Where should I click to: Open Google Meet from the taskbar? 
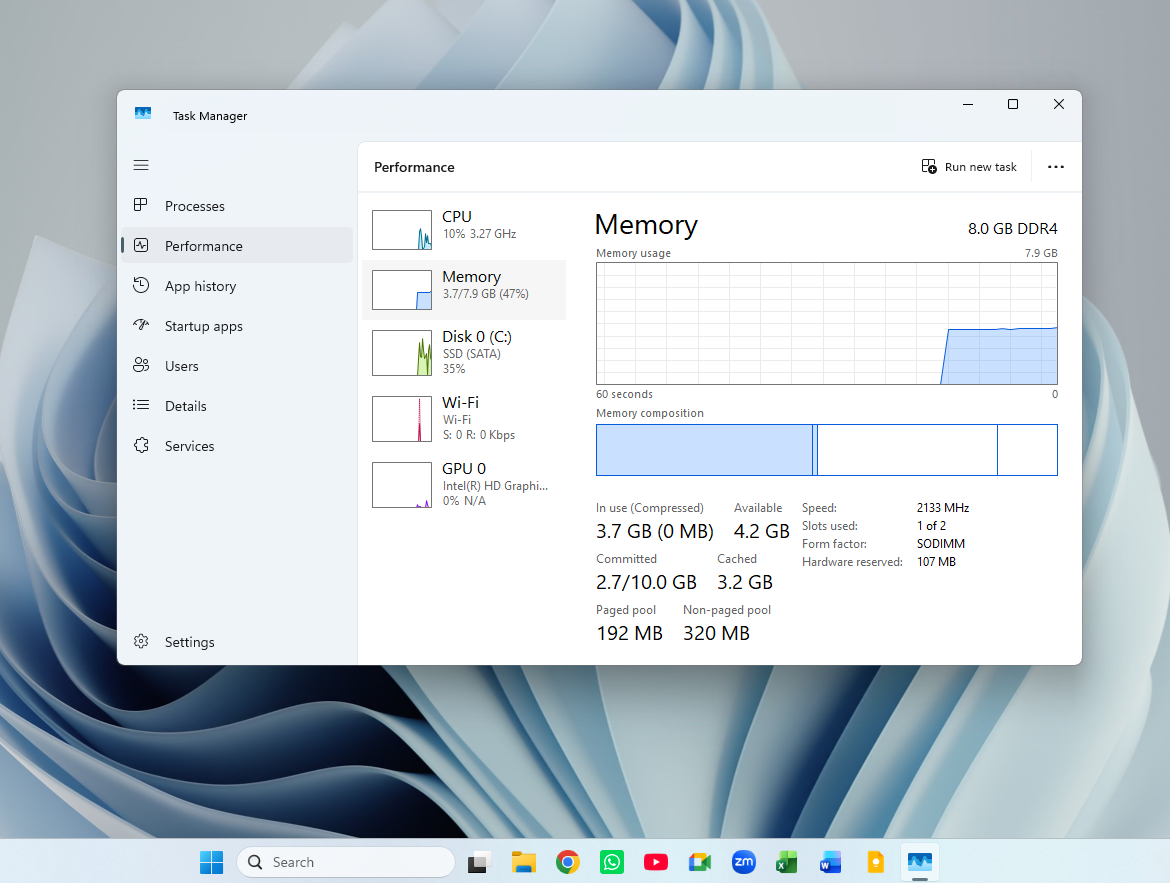pos(700,862)
